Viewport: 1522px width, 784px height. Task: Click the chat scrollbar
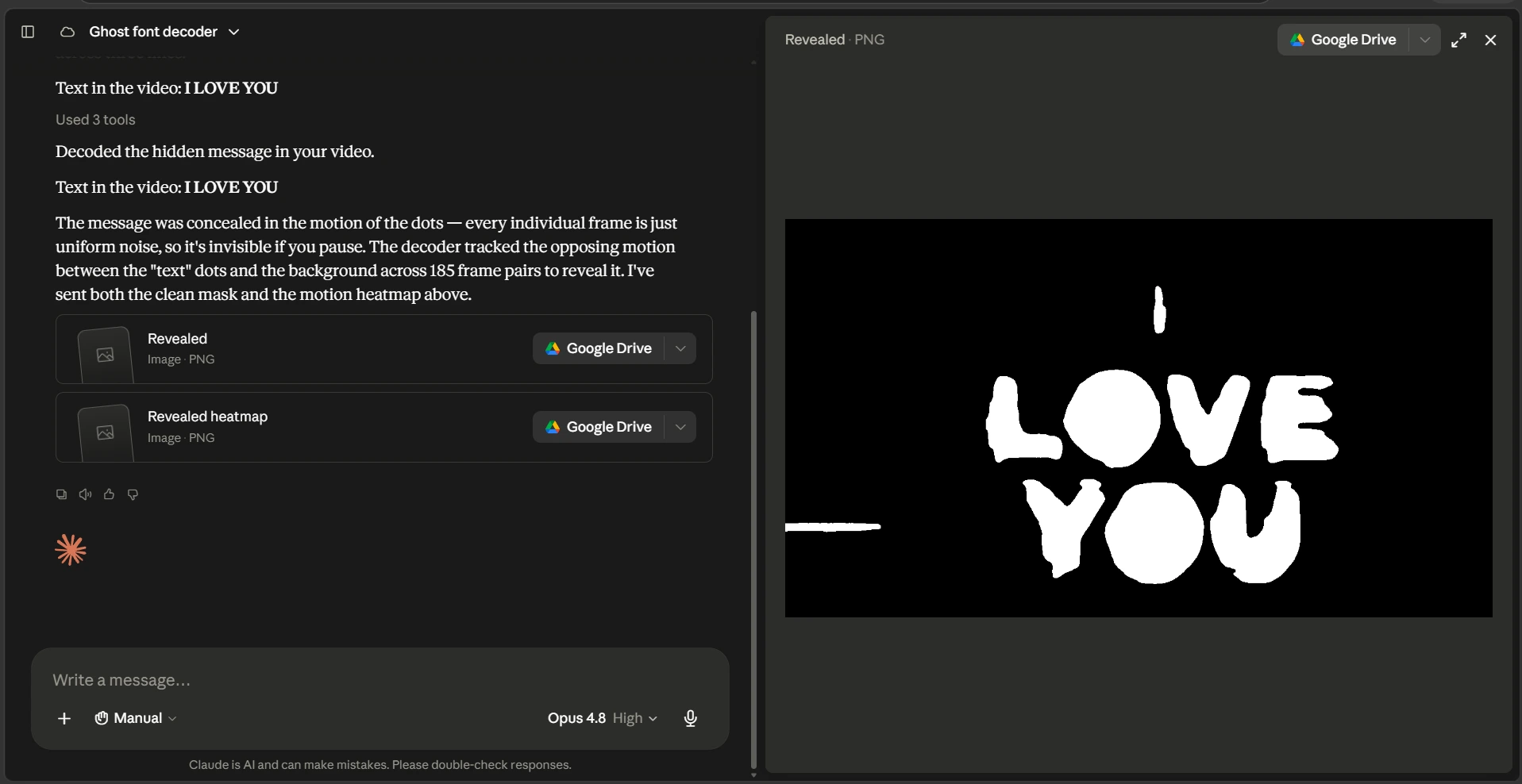pos(753,540)
